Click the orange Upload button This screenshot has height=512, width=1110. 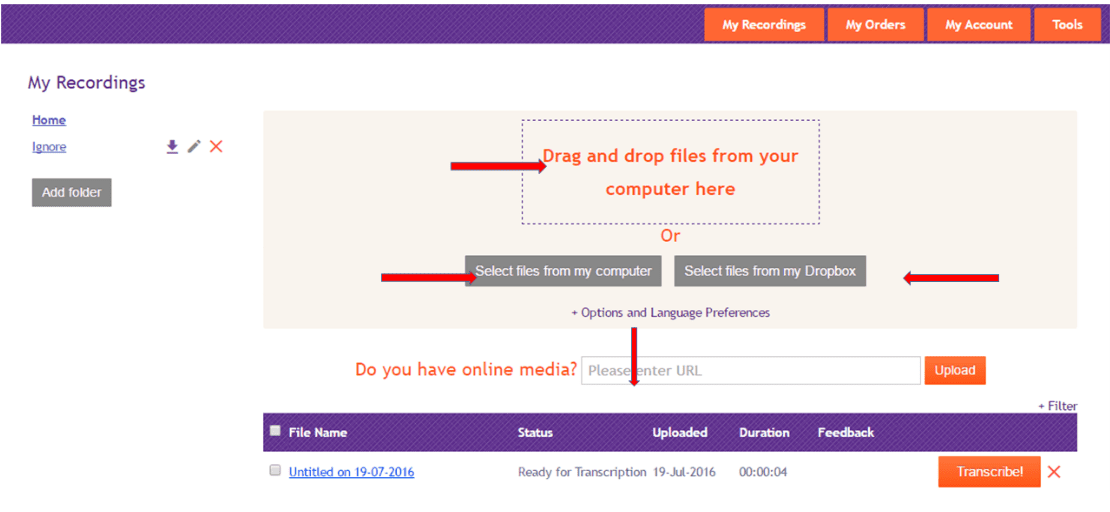(955, 370)
